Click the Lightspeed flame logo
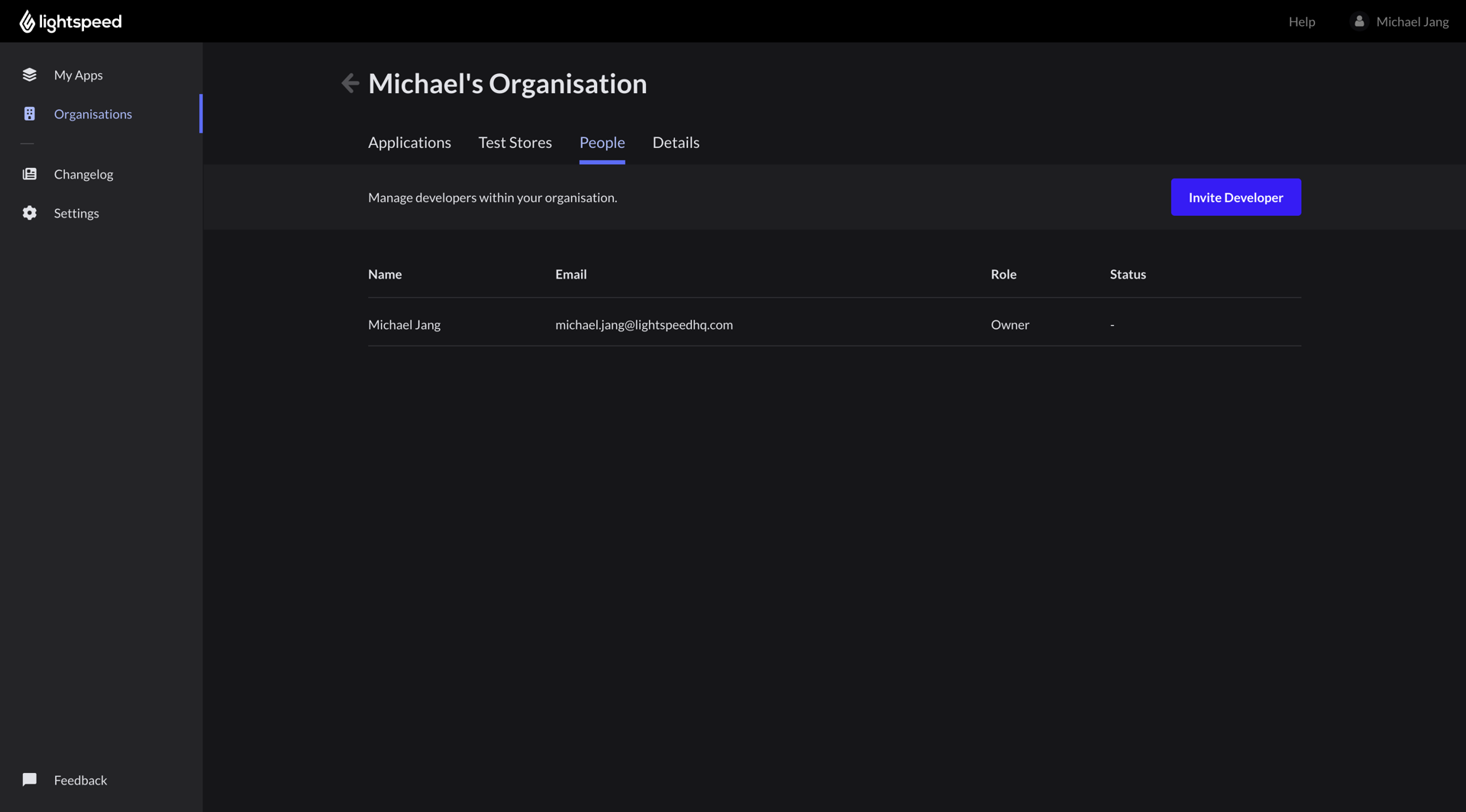 click(x=28, y=21)
